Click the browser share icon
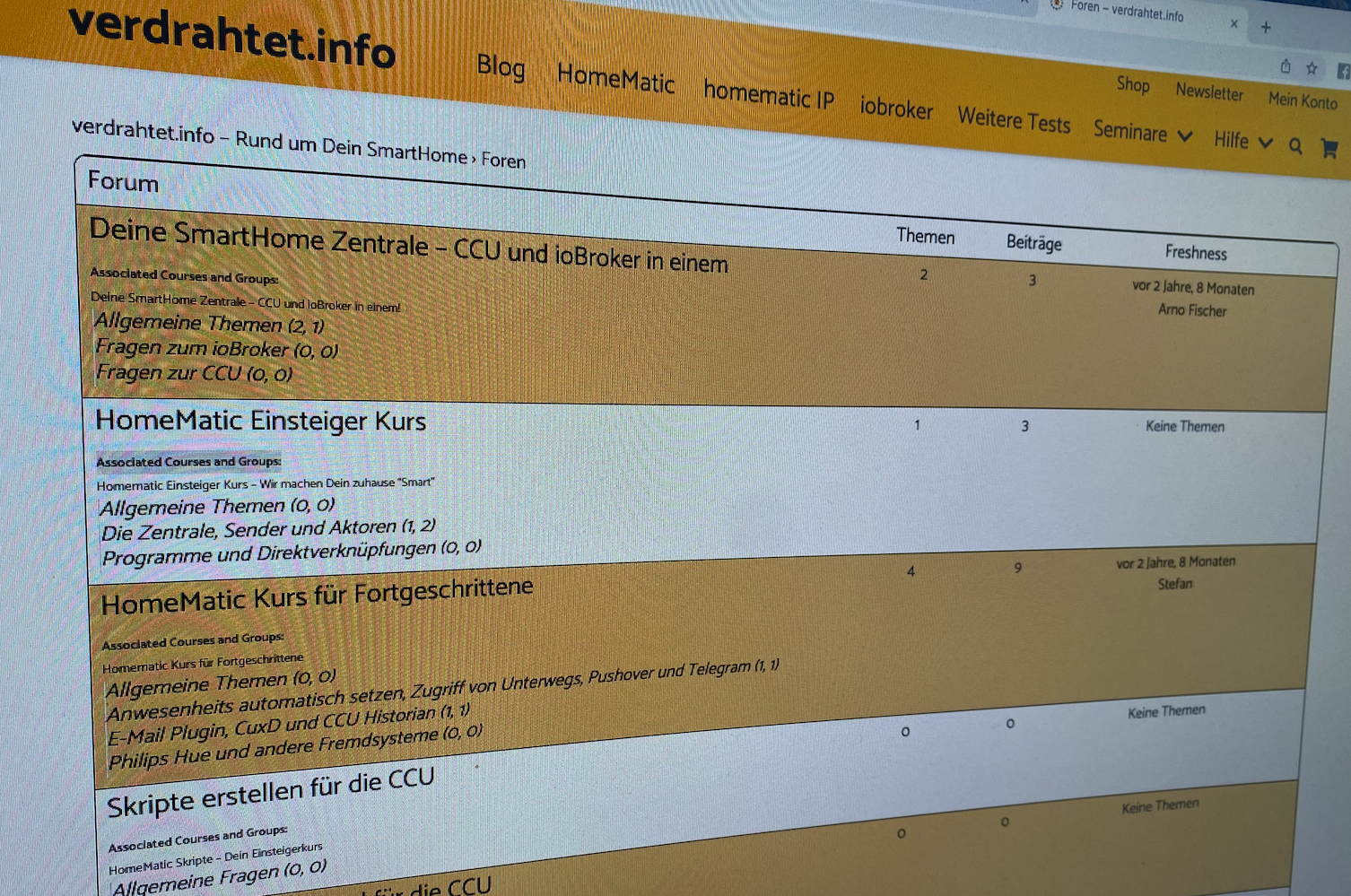This screenshot has width=1351, height=896. point(1286,66)
